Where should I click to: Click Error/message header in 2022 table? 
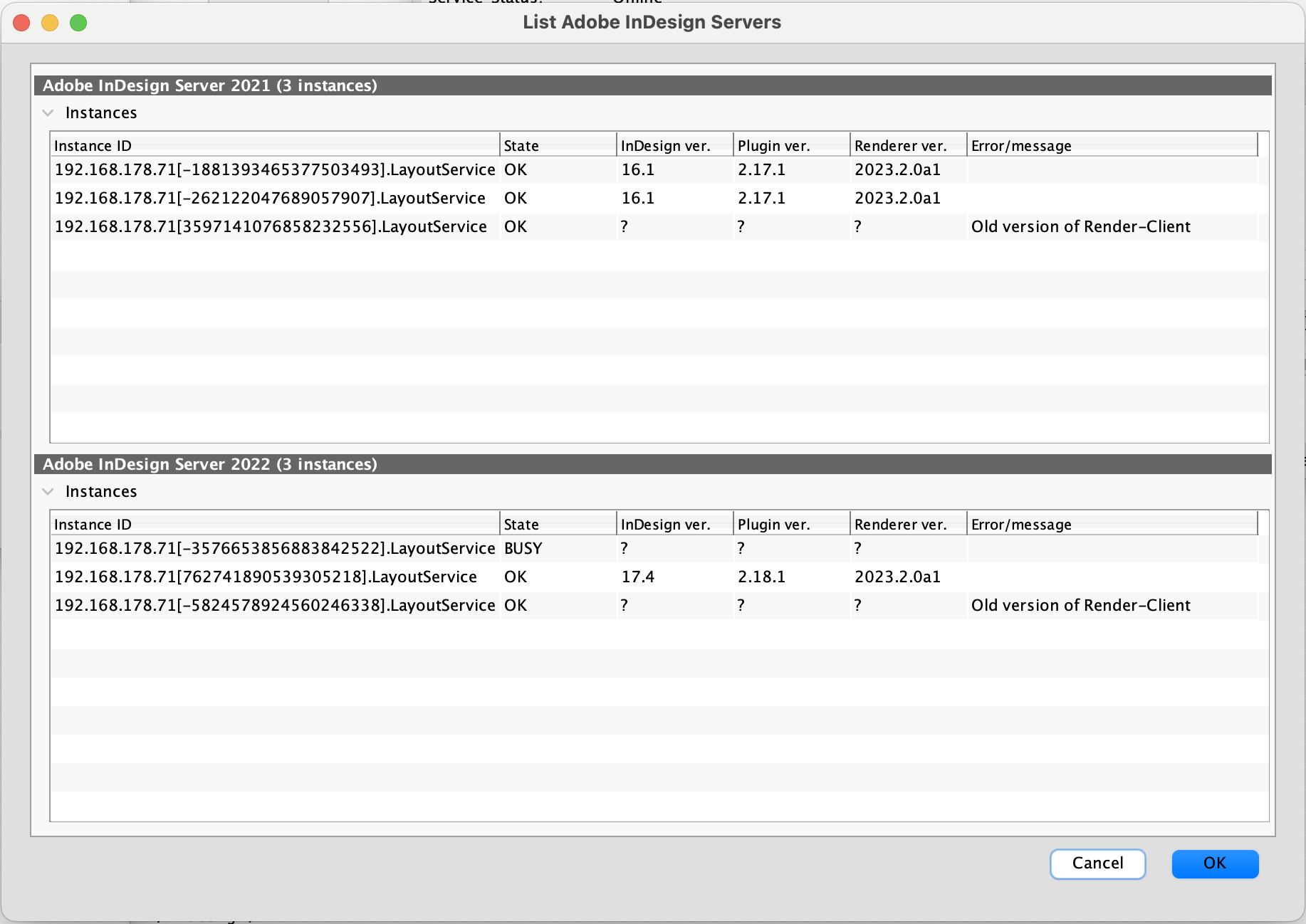click(x=1111, y=525)
